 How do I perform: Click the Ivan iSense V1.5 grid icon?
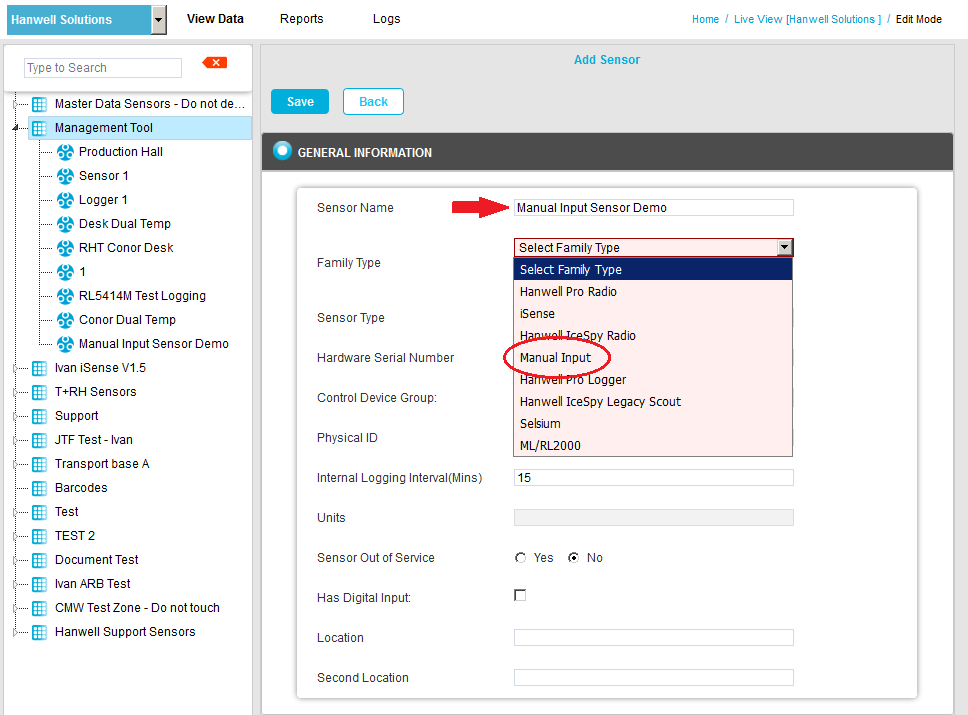tap(40, 369)
